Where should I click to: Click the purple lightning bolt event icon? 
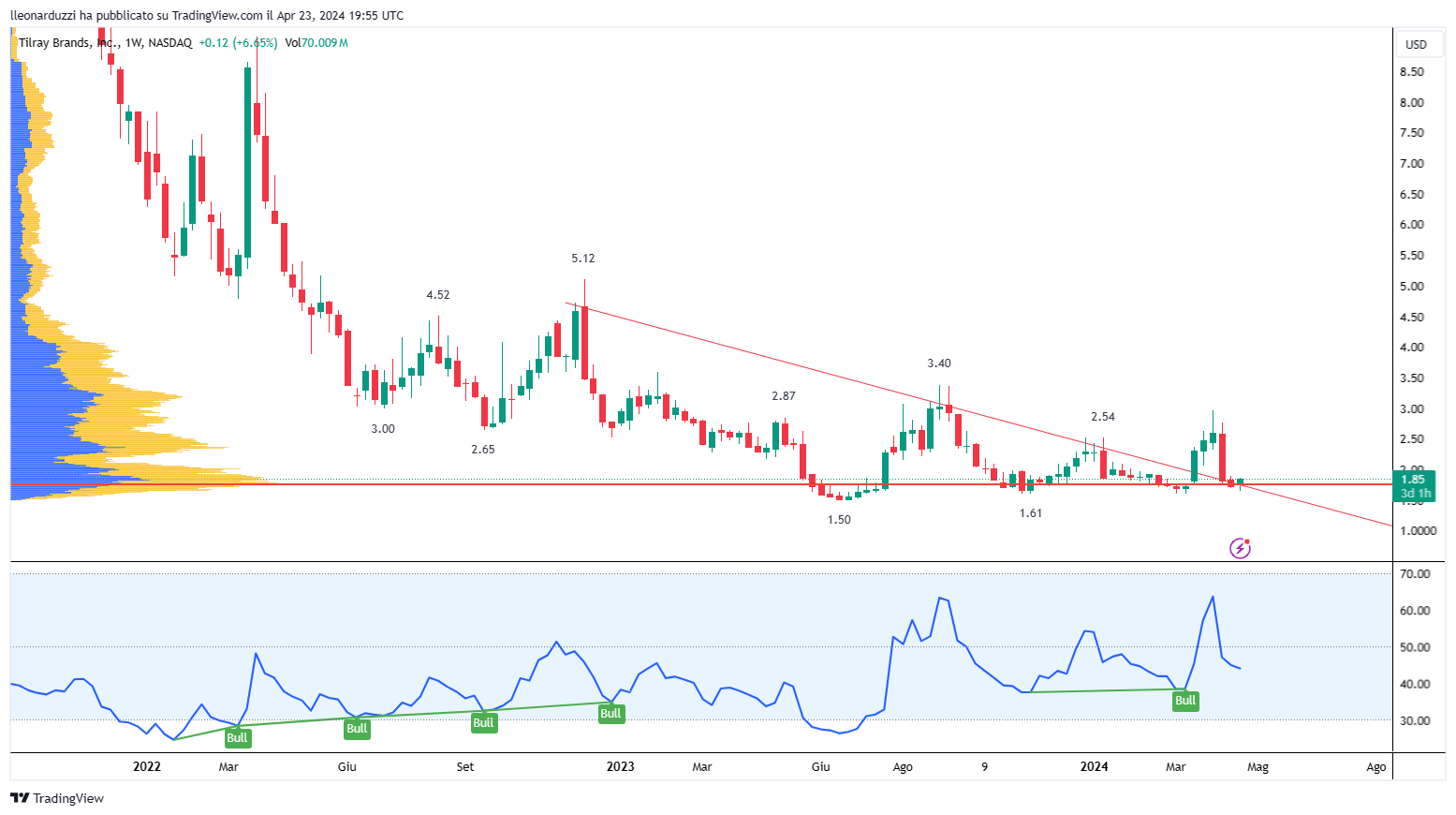click(x=1240, y=548)
